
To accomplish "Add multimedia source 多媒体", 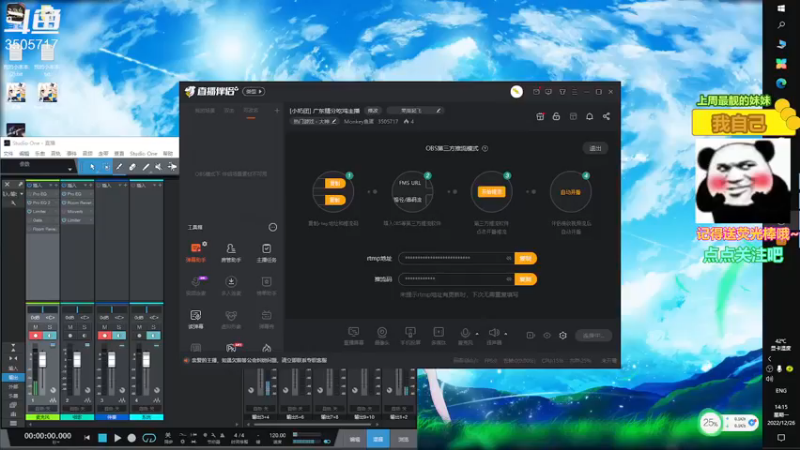I will point(438,336).
